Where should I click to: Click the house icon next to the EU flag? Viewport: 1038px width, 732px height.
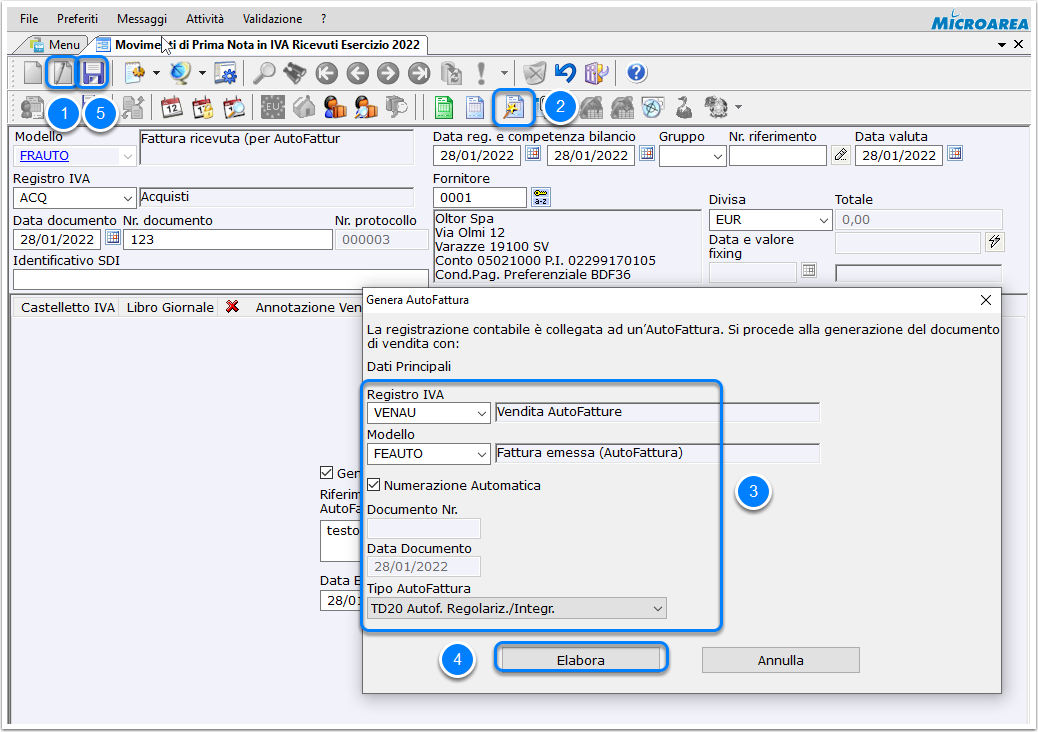304,107
